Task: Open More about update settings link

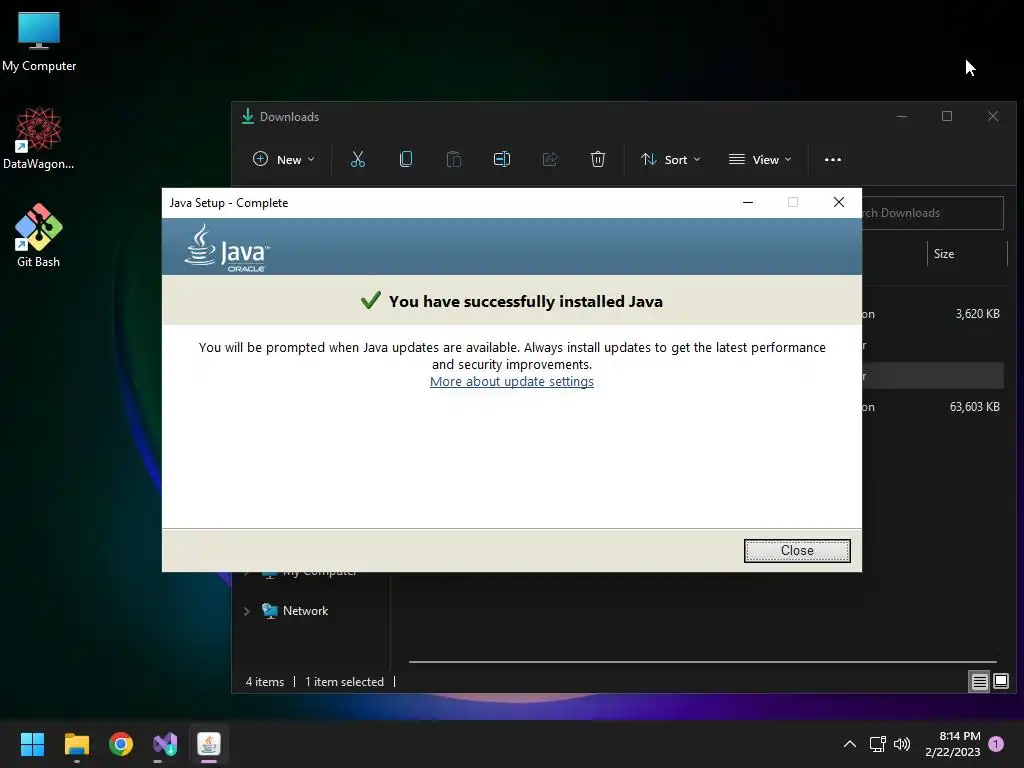Action: point(511,381)
